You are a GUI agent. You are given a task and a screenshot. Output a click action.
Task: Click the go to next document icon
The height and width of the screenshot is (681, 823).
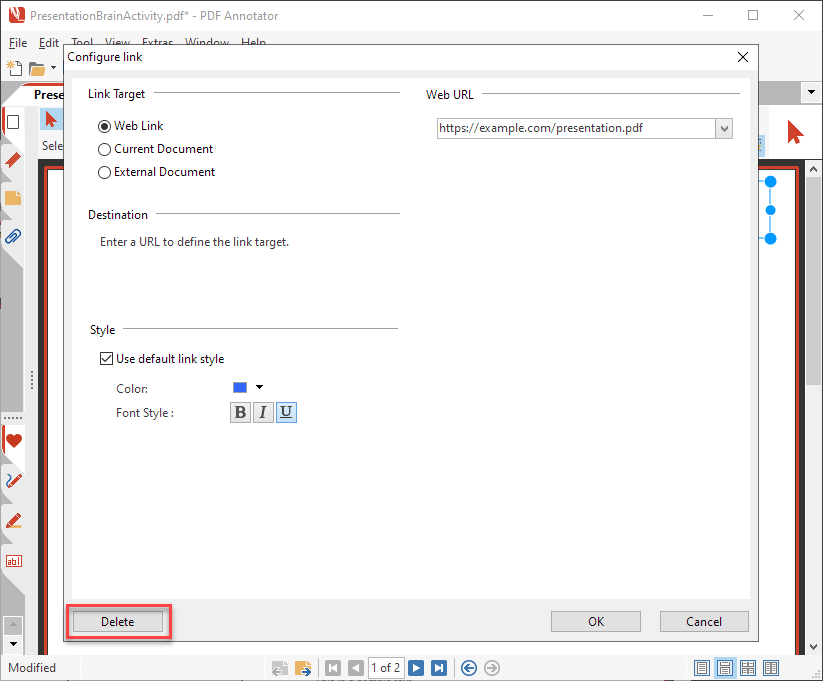(303, 668)
